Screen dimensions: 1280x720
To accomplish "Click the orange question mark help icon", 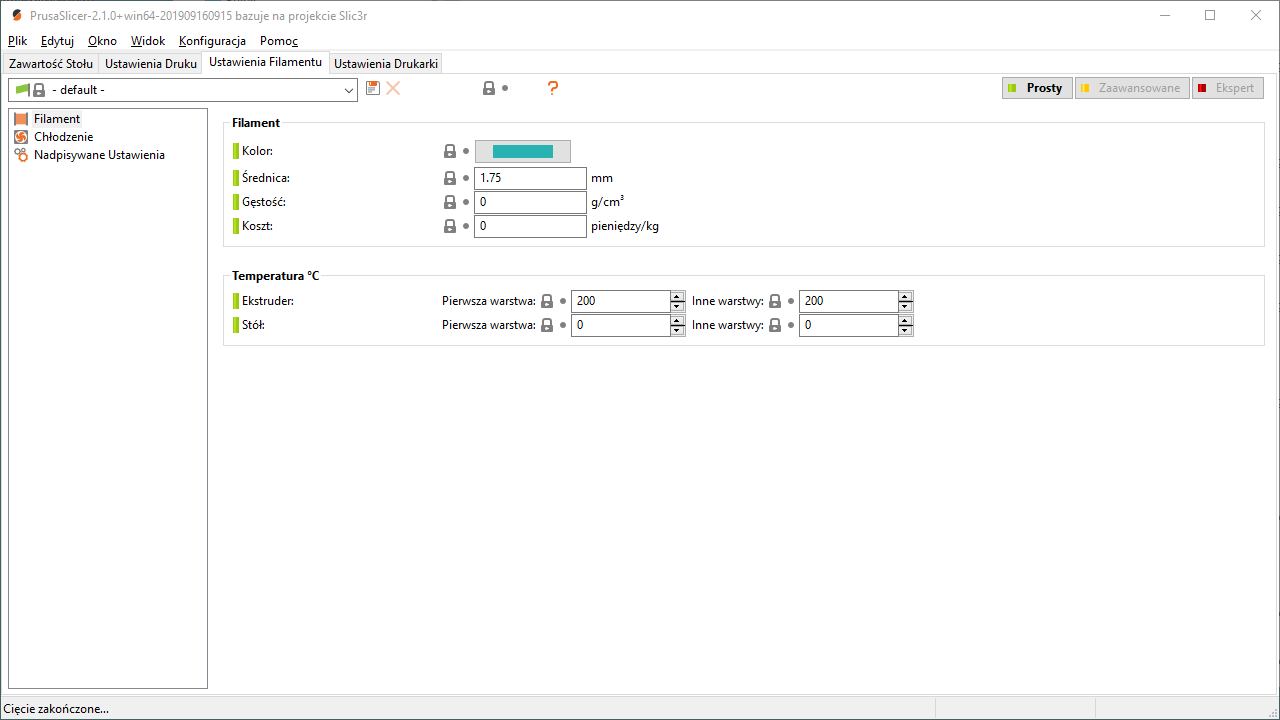I will pos(552,88).
